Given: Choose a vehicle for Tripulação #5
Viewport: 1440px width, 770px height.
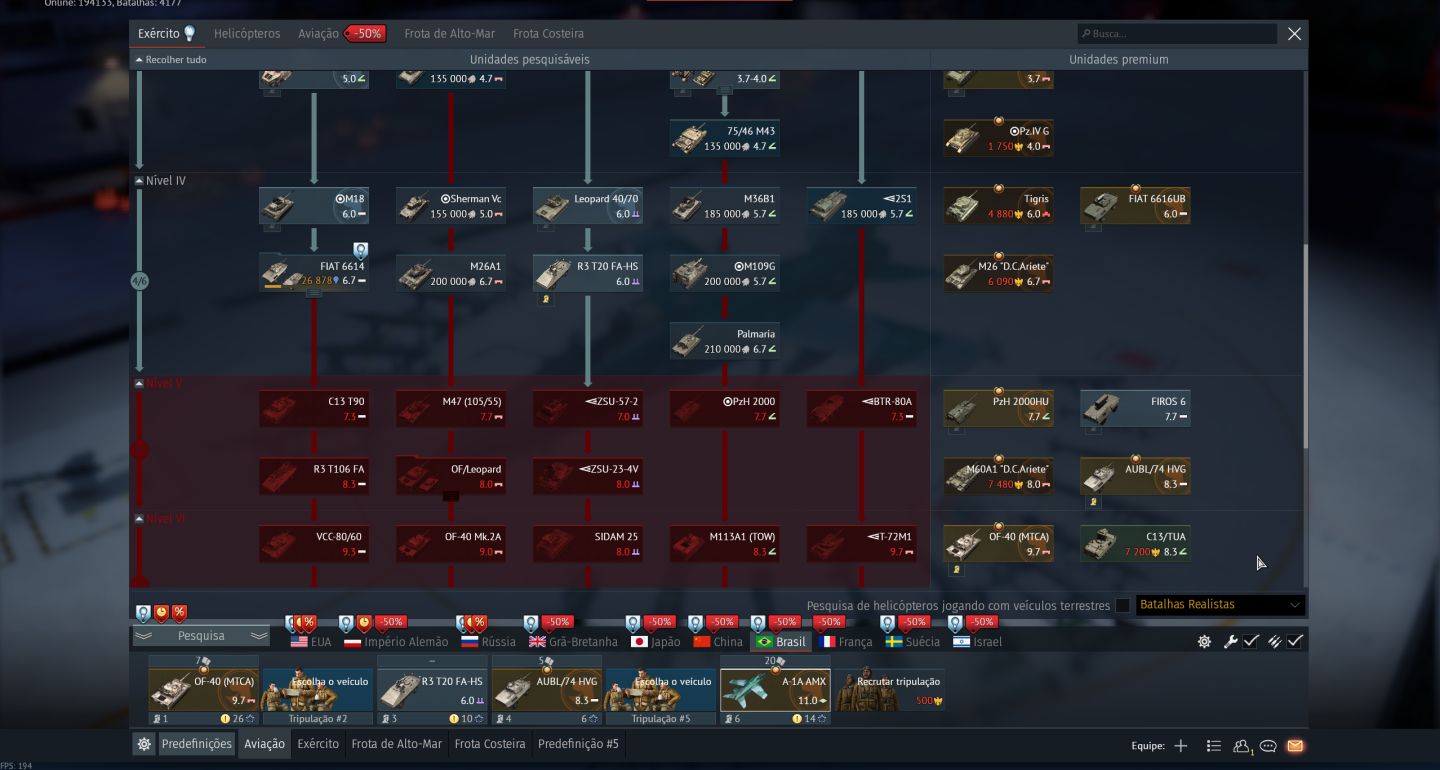Looking at the screenshot, I should click(660, 690).
